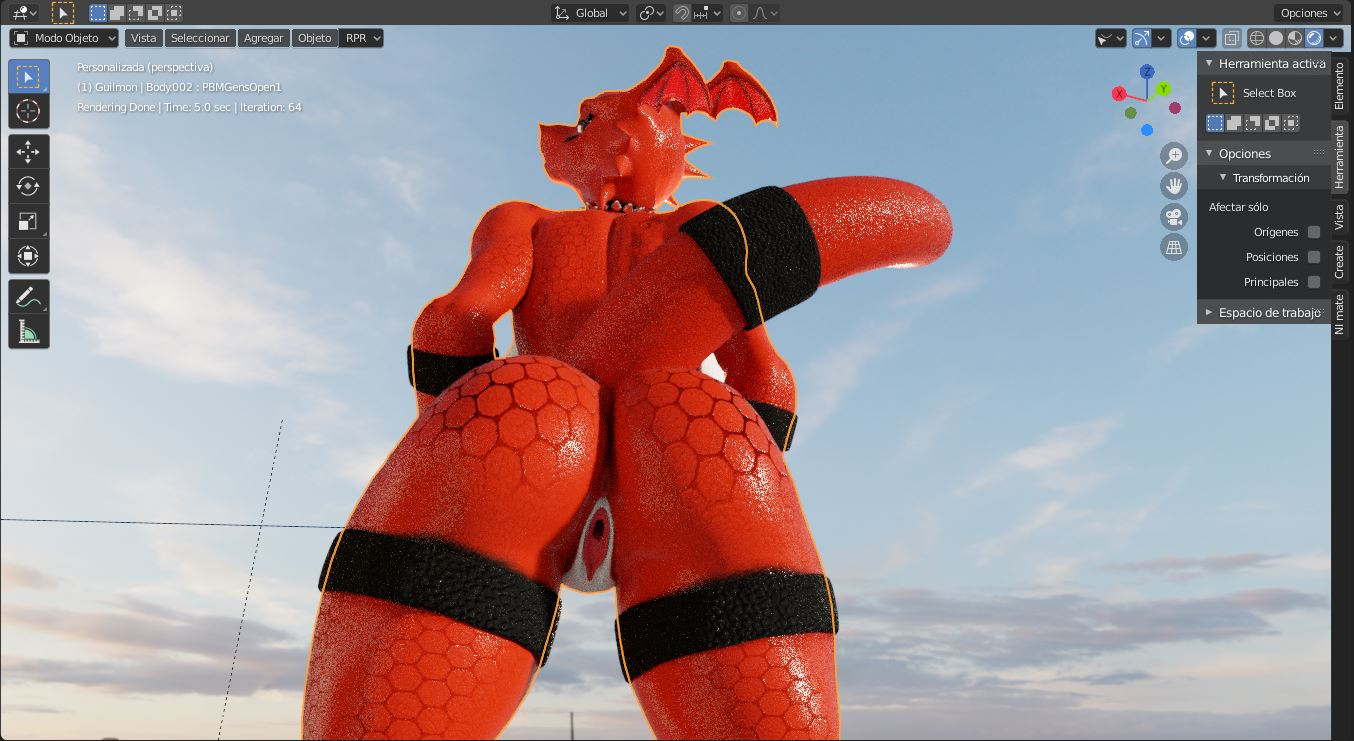This screenshot has width=1354, height=741.
Task: Enable the Principales checkbox
Action: coord(1314,282)
